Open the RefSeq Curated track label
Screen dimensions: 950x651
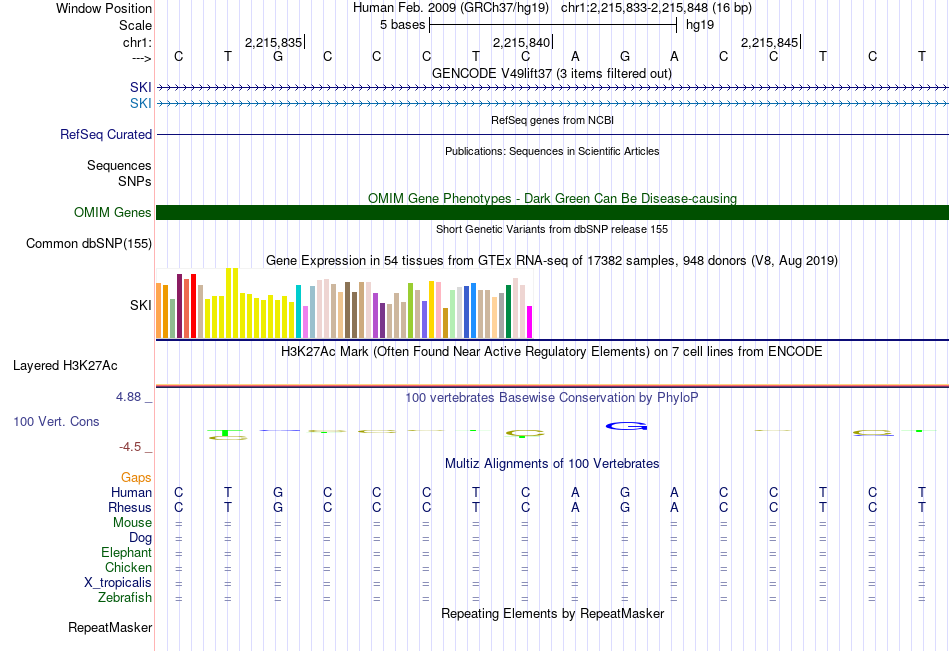pyautogui.click(x=106, y=135)
